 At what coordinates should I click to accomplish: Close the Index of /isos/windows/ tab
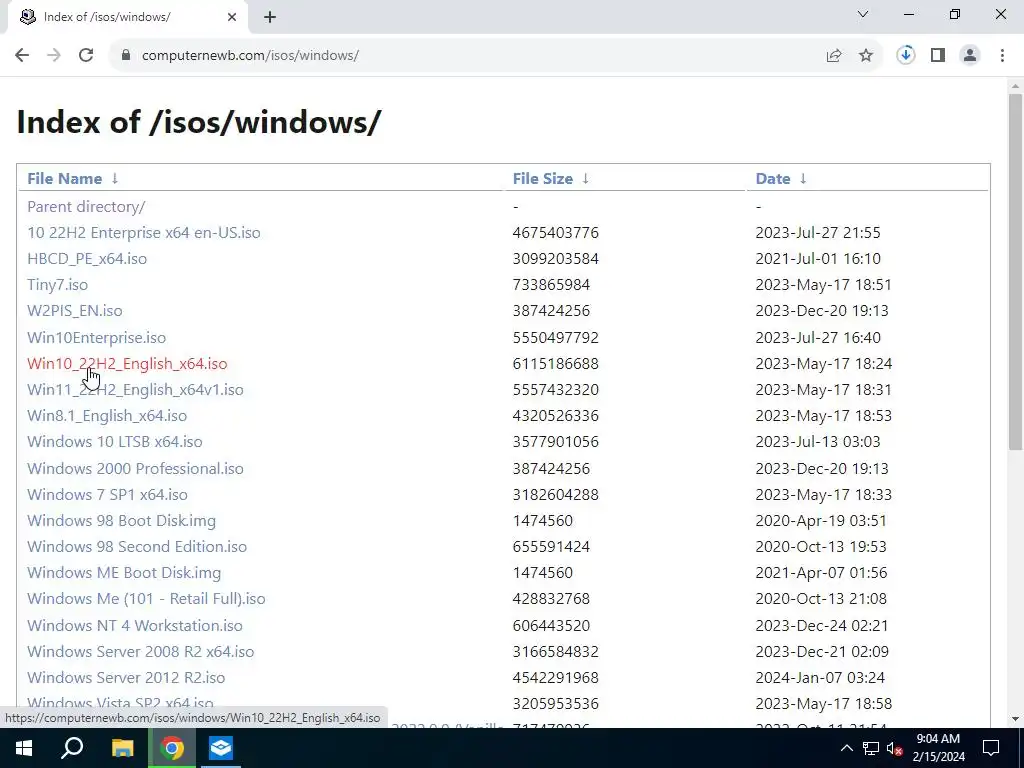[x=232, y=18]
